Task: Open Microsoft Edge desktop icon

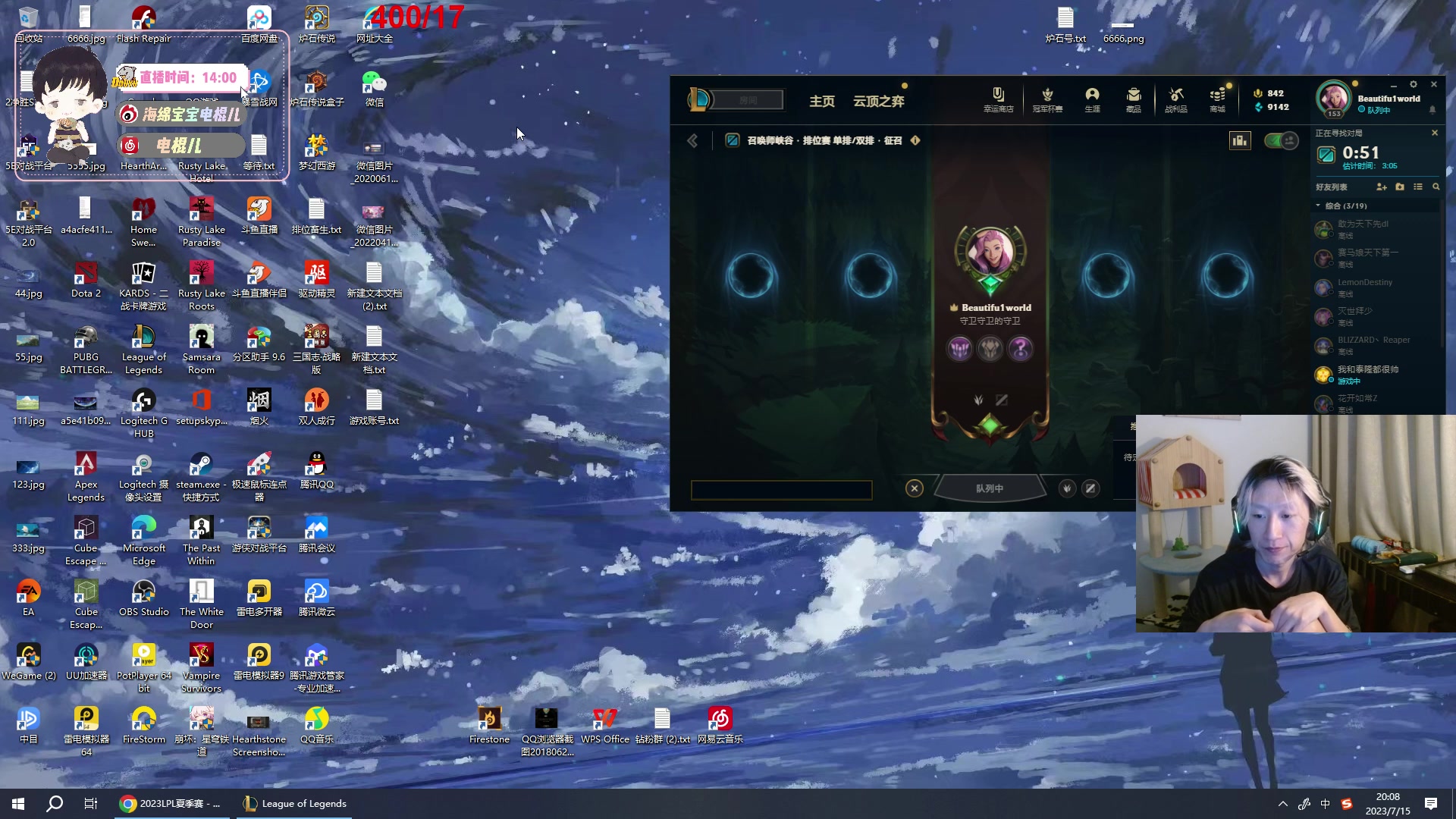Action: (x=143, y=541)
